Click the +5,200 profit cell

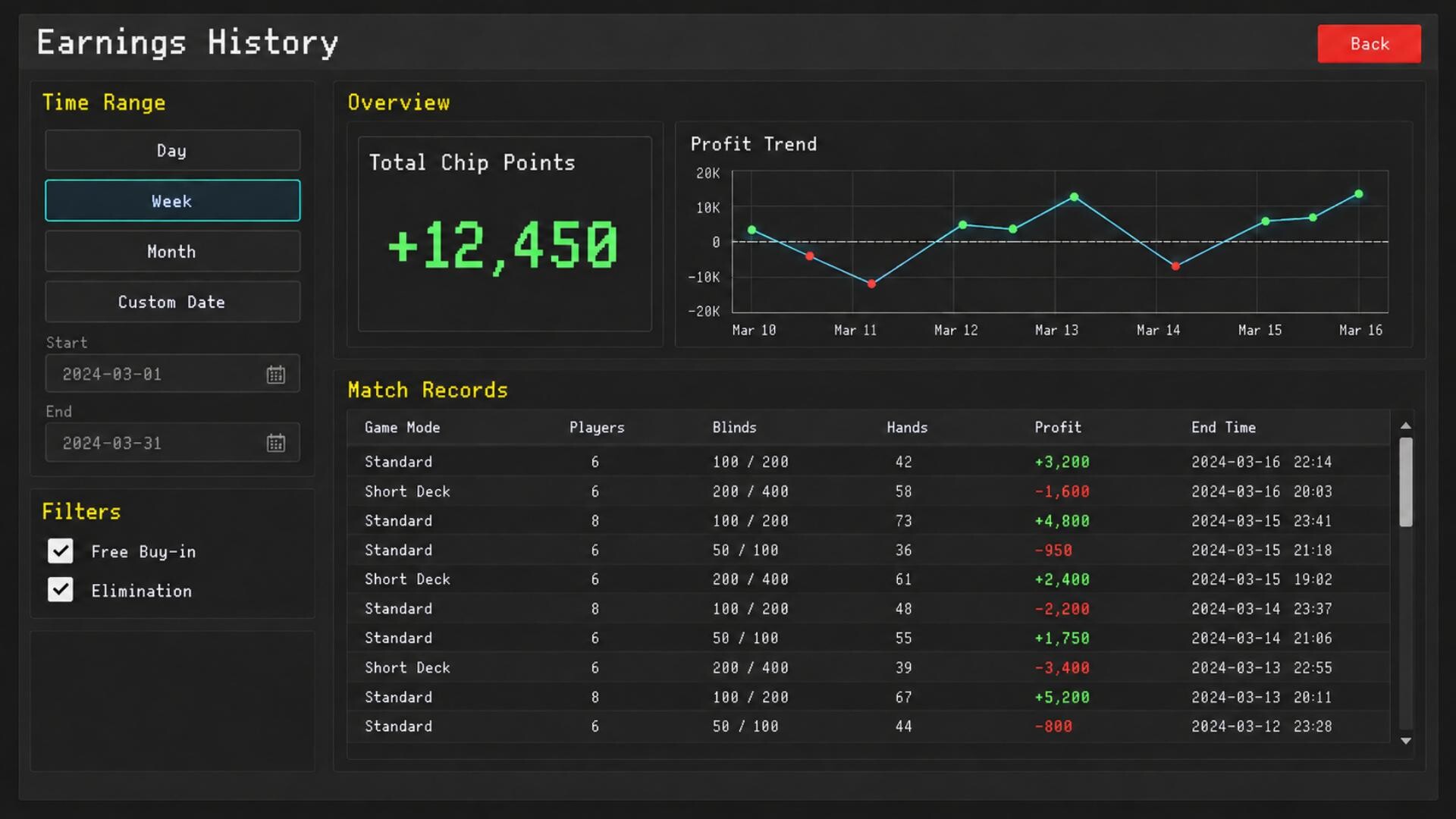[x=1062, y=698]
